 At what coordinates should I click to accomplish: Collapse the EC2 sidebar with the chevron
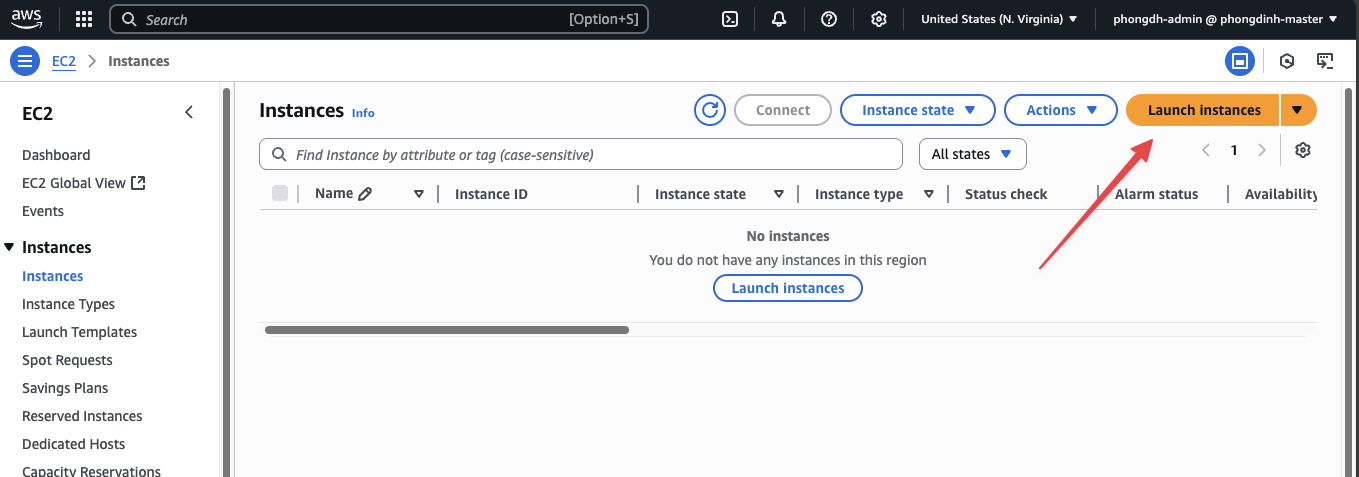pyautogui.click(x=189, y=113)
